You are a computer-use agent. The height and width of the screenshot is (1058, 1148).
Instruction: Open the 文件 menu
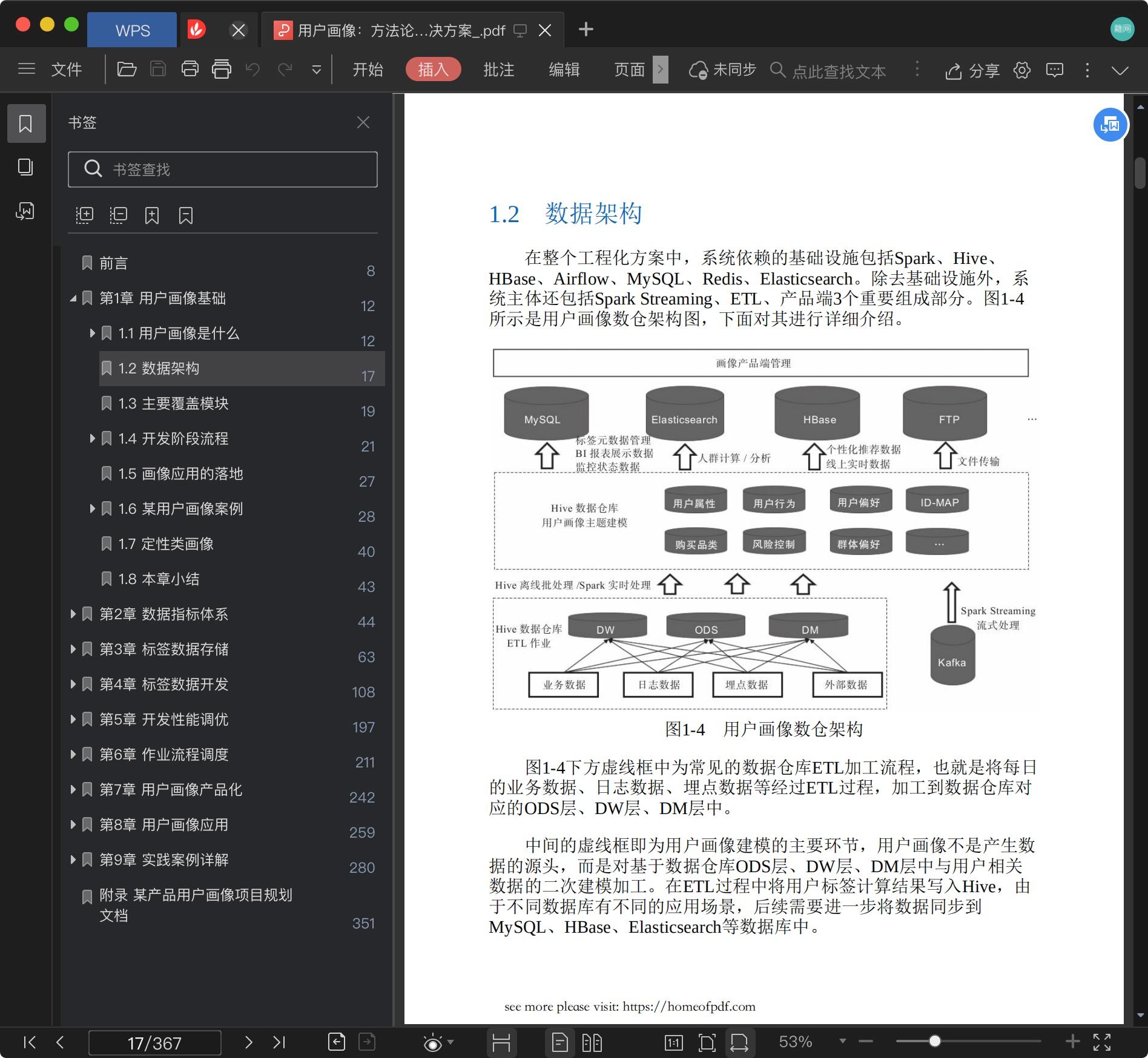pyautogui.click(x=66, y=70)
